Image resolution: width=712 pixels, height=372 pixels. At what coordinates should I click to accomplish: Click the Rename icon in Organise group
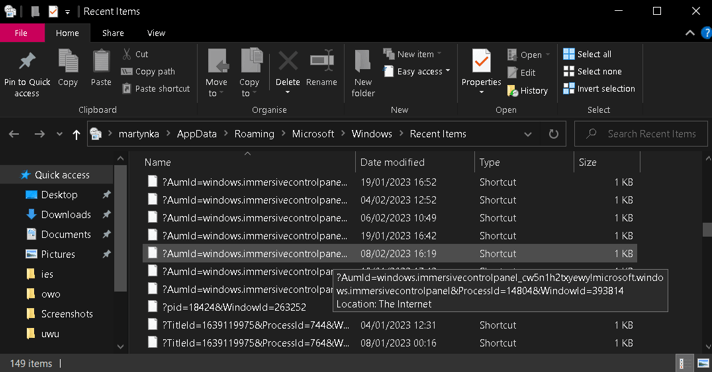click(x=321, y=61)
